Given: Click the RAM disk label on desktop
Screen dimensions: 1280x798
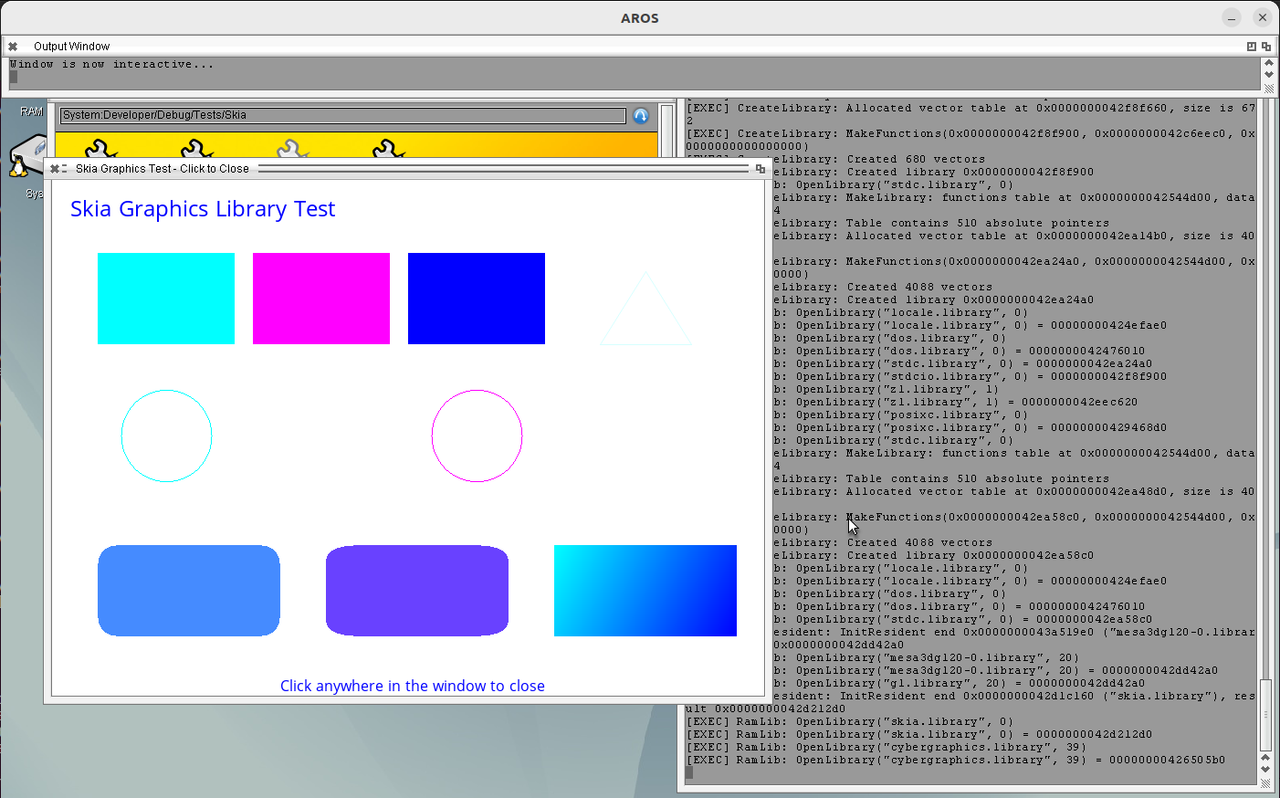Looking at the screenshot, I should click(x=31, y=112).
